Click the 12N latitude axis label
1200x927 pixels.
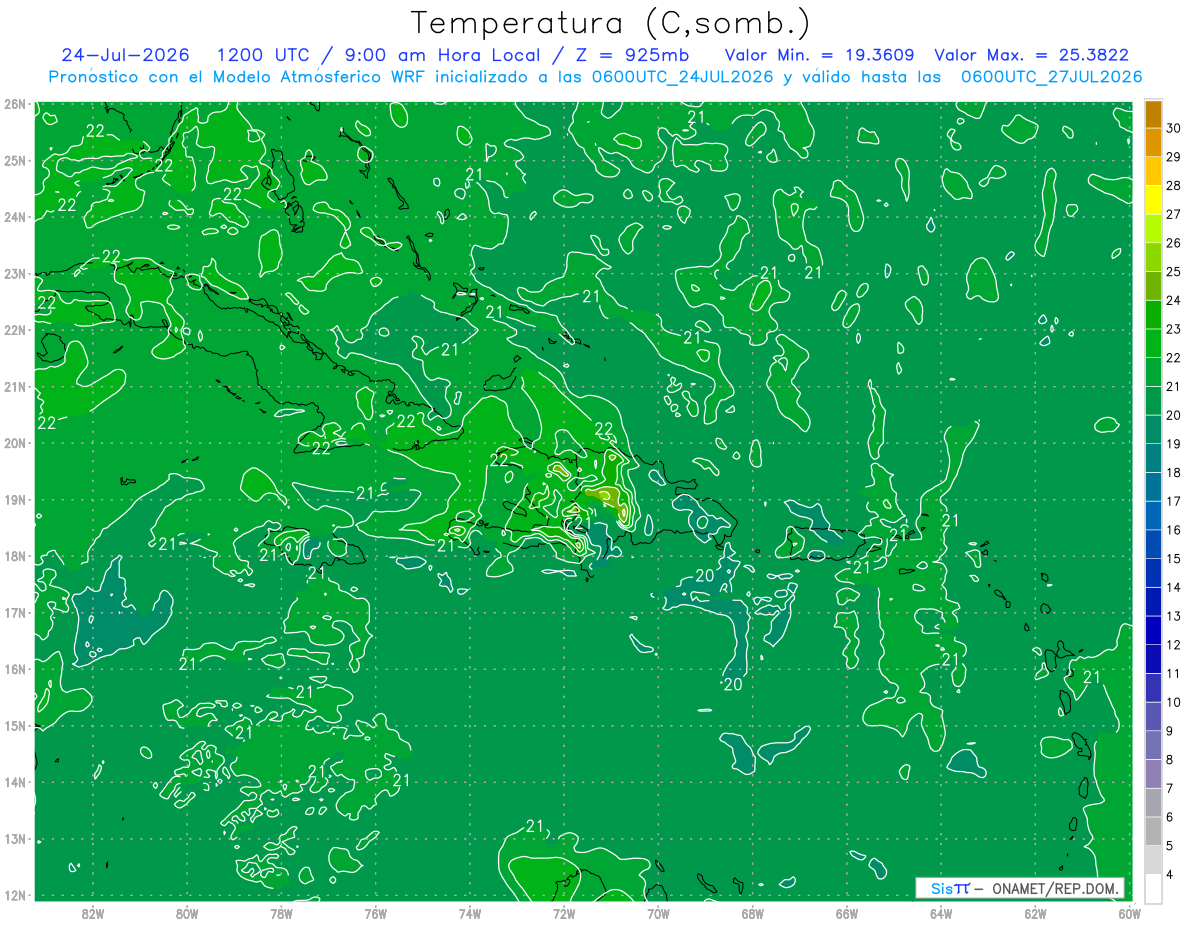[14, 895]
